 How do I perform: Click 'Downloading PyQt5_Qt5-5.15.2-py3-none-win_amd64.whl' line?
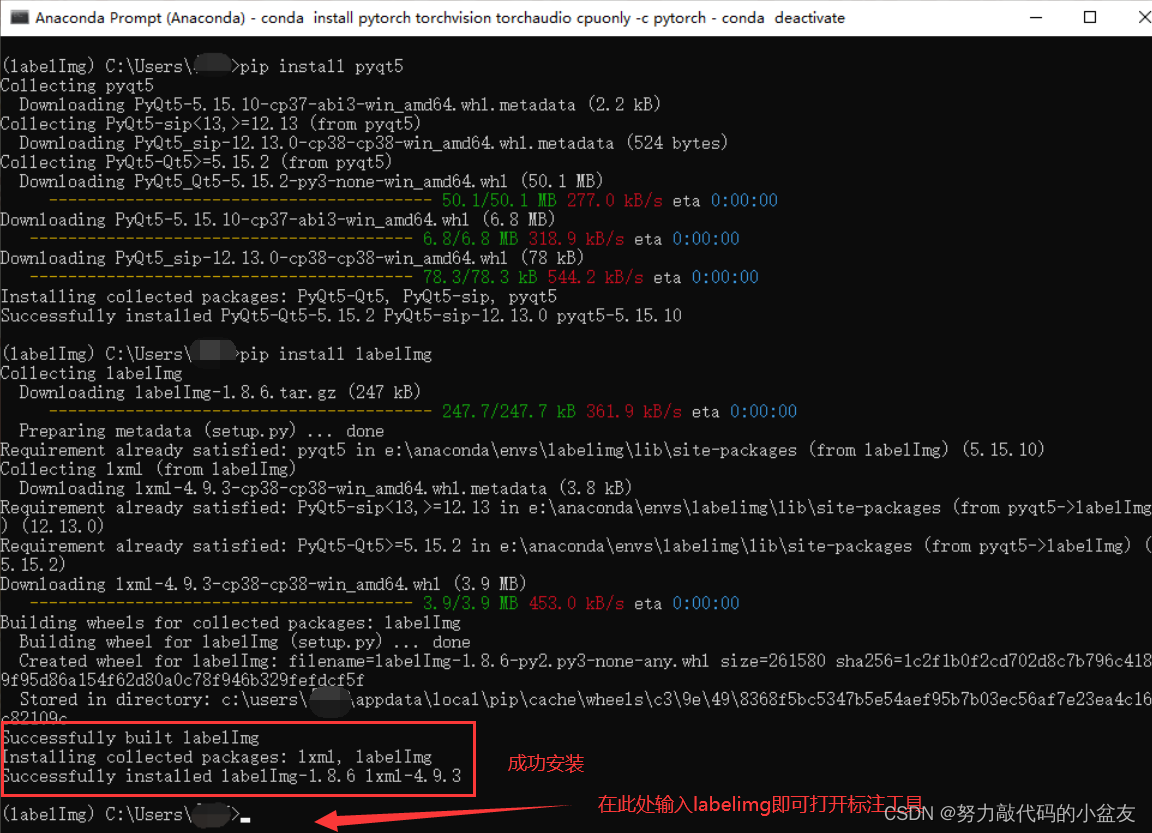311,181
